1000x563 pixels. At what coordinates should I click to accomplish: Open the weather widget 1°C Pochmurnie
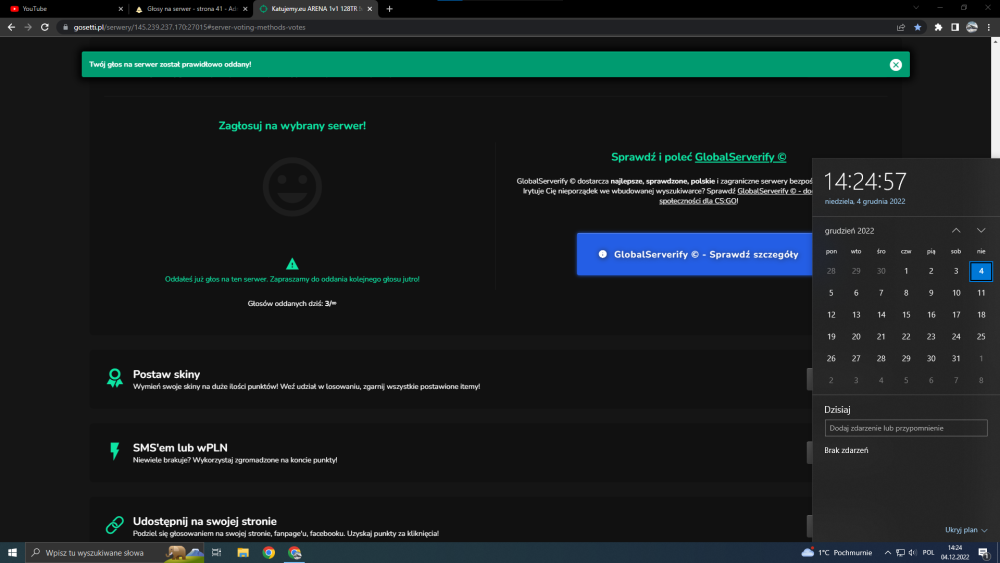point(837,552)
